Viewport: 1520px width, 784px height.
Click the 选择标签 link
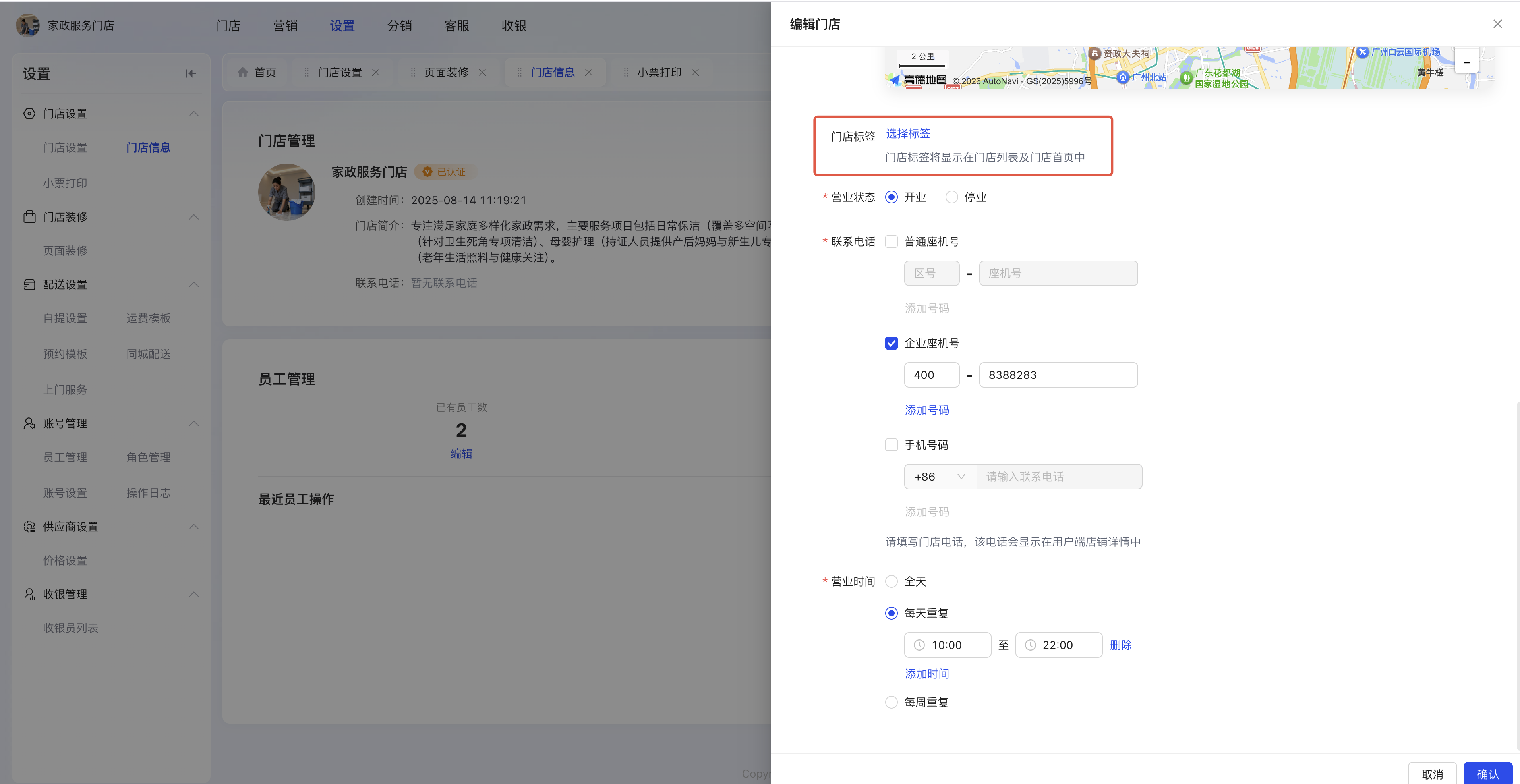907,133
